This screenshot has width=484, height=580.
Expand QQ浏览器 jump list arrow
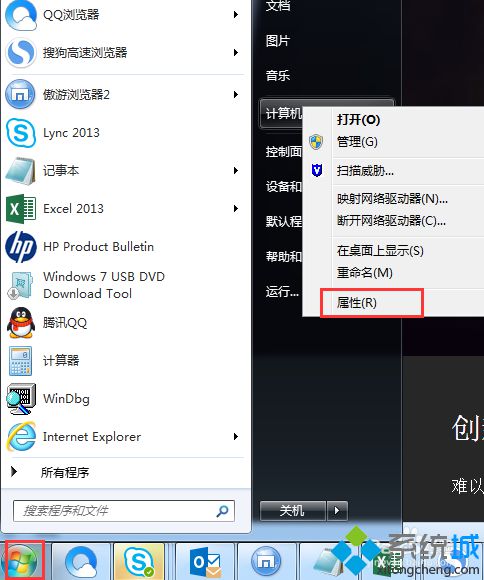236,15
